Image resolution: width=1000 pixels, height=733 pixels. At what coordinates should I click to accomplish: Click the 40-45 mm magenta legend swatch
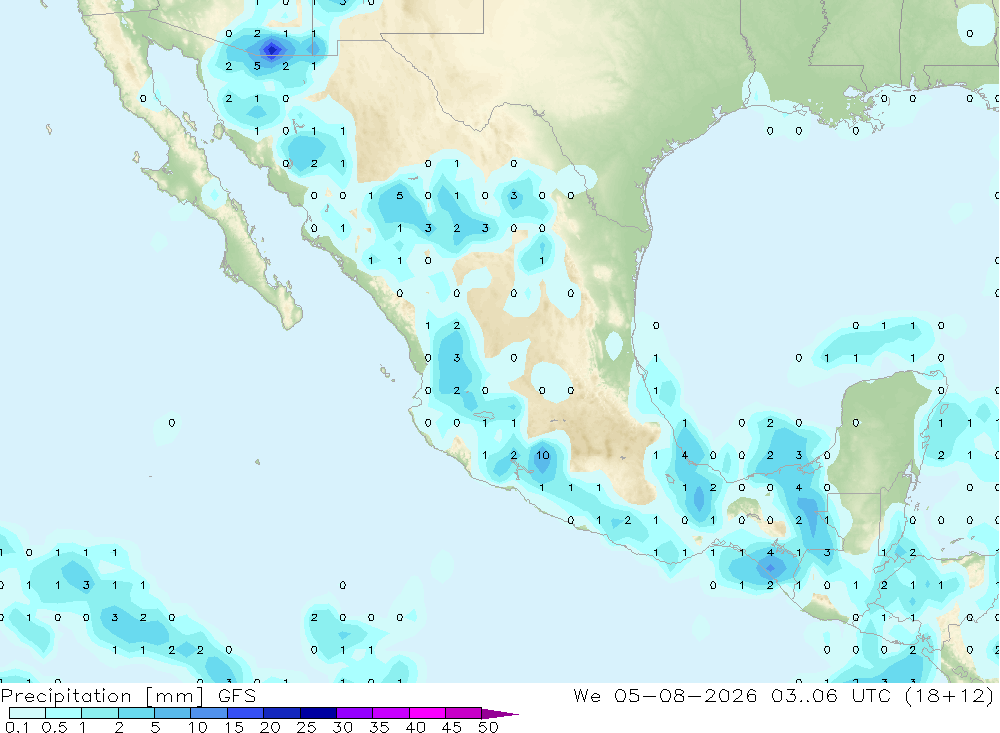click(427, 713)
